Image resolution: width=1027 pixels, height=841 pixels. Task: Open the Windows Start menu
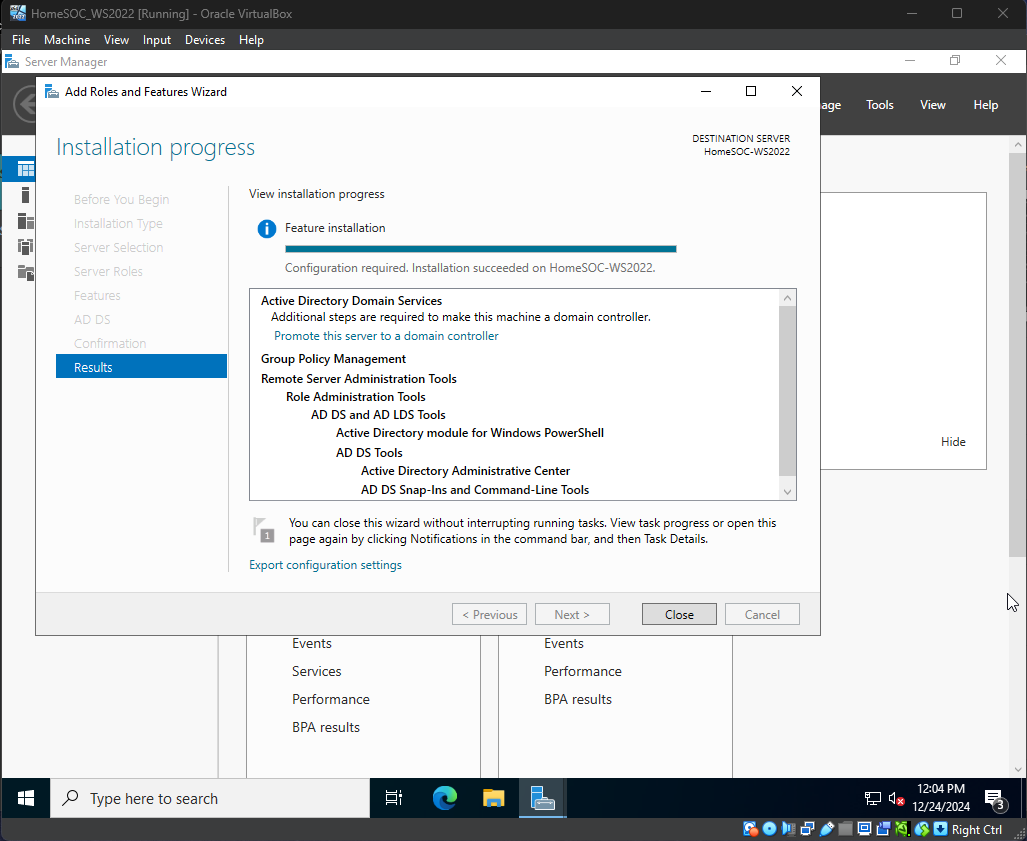26,798
